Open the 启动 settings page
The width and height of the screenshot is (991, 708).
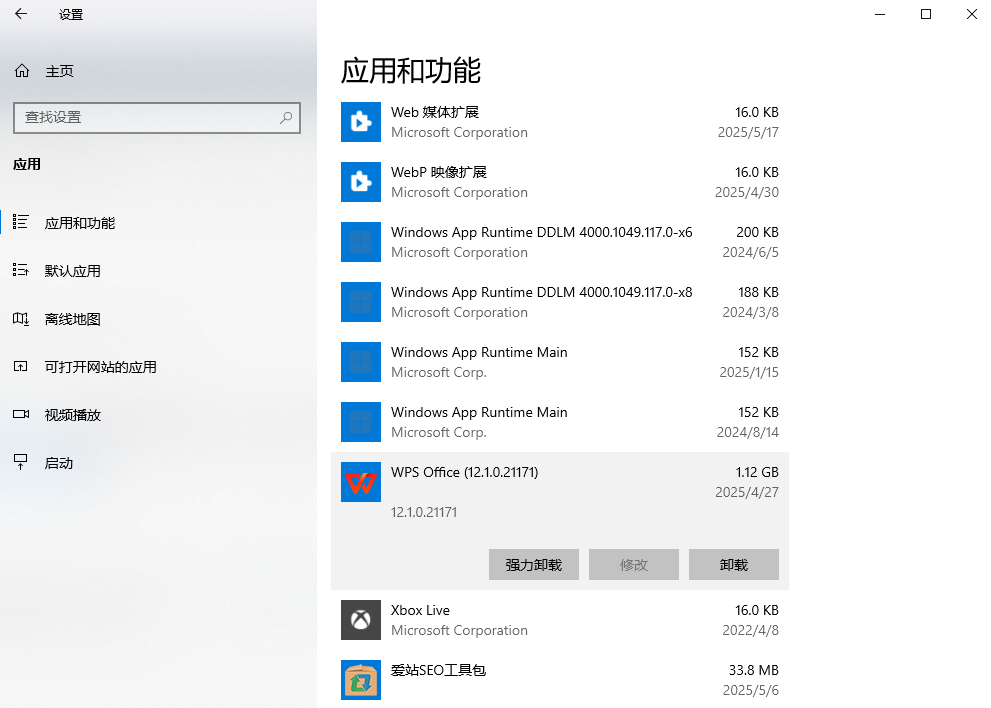coord(58,463)
